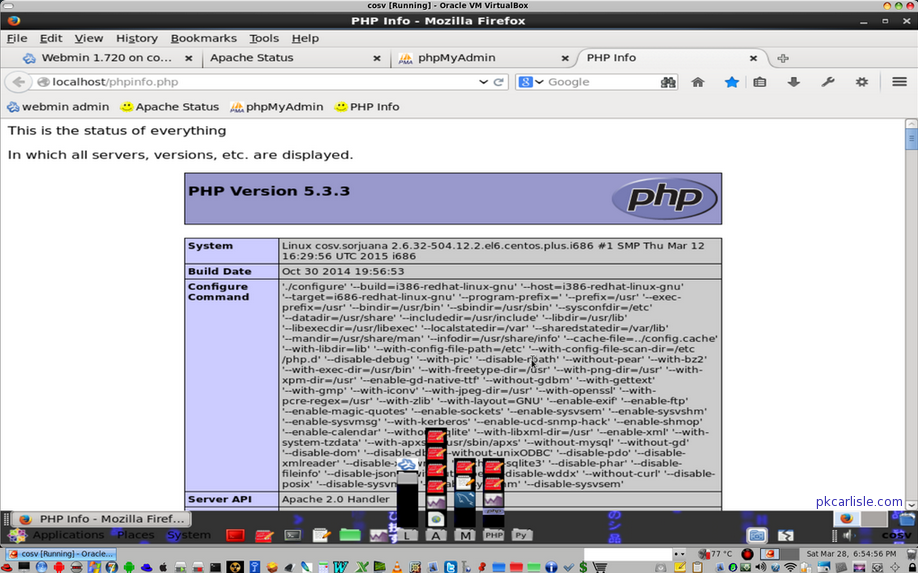Select the PHP Info Firefox taskbar button

101,519
